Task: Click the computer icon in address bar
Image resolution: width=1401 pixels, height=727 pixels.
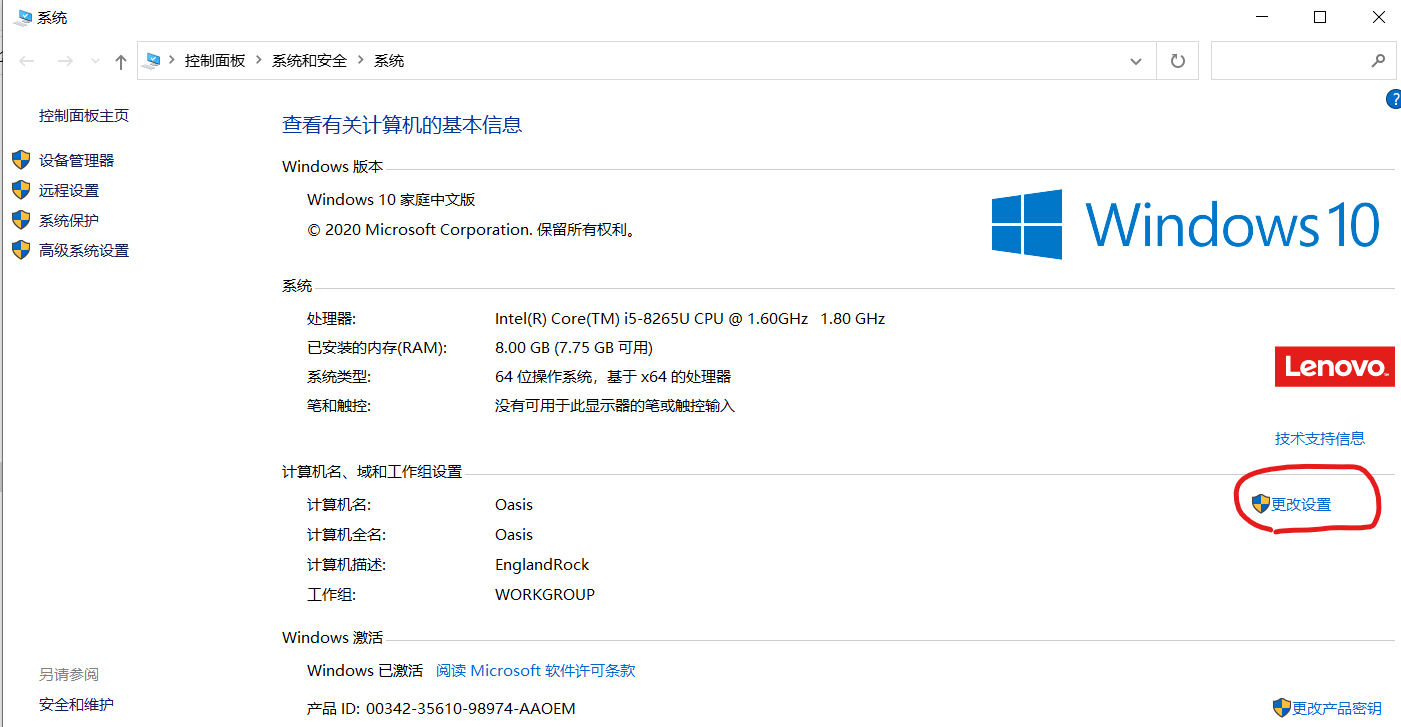Action: click(x=152, y=60)
